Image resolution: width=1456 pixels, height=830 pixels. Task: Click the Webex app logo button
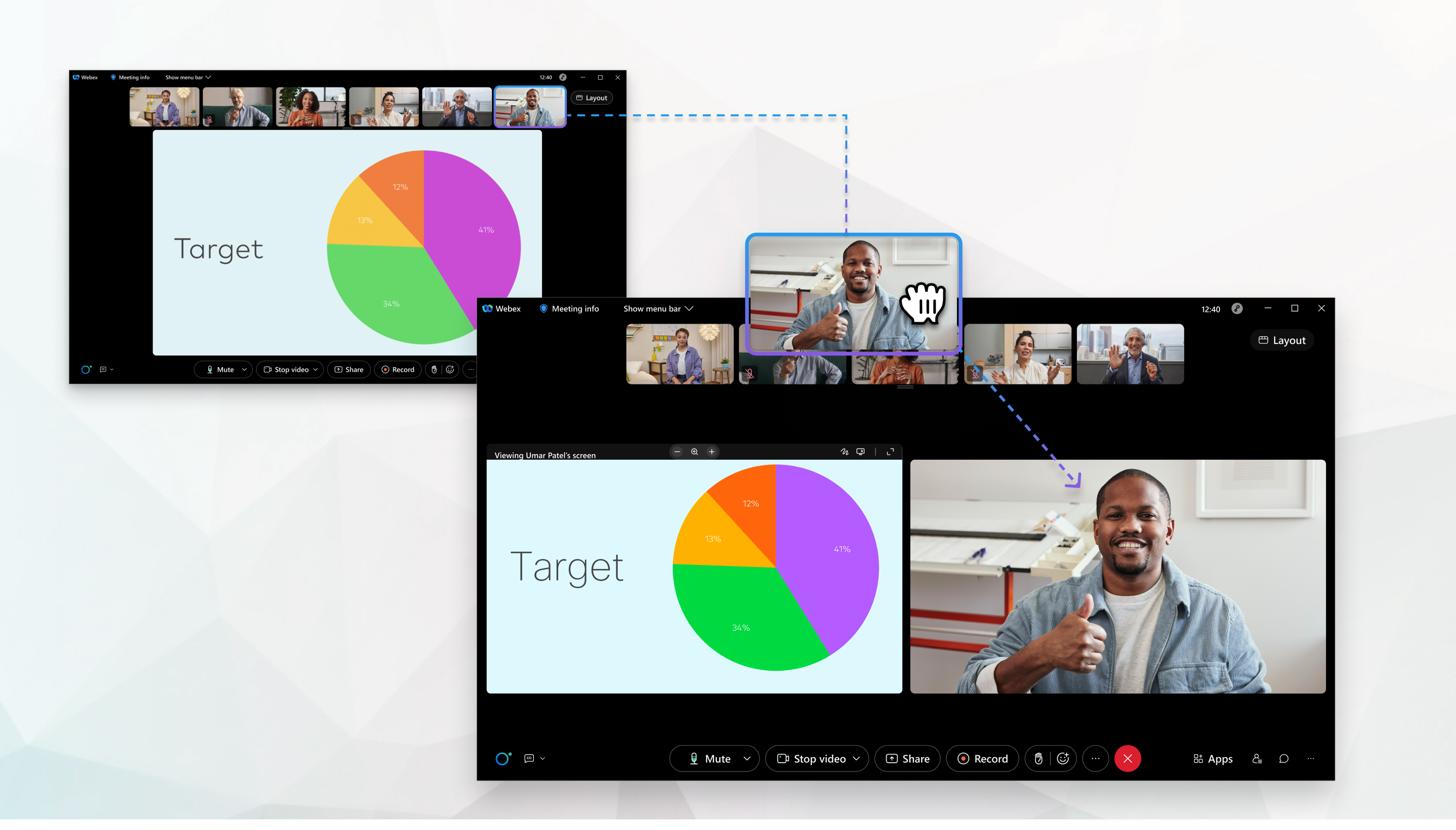point(497,308)
